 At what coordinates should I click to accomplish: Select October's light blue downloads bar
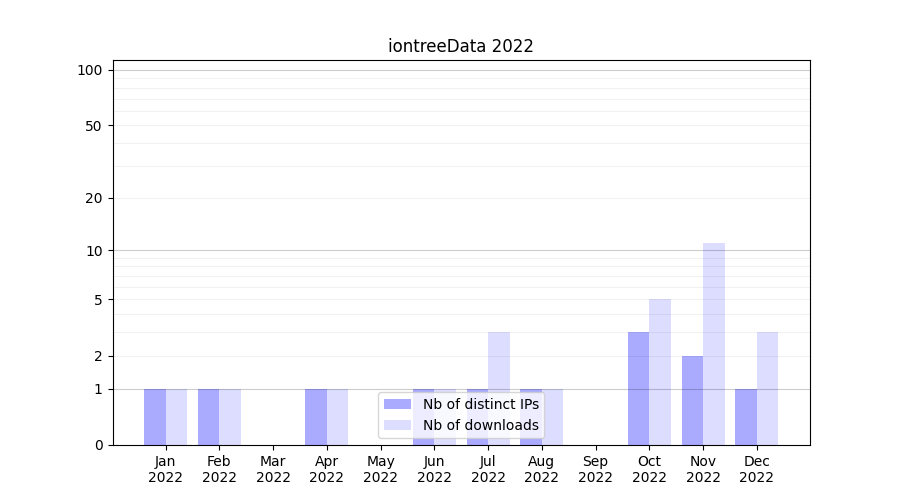point(660,371)
